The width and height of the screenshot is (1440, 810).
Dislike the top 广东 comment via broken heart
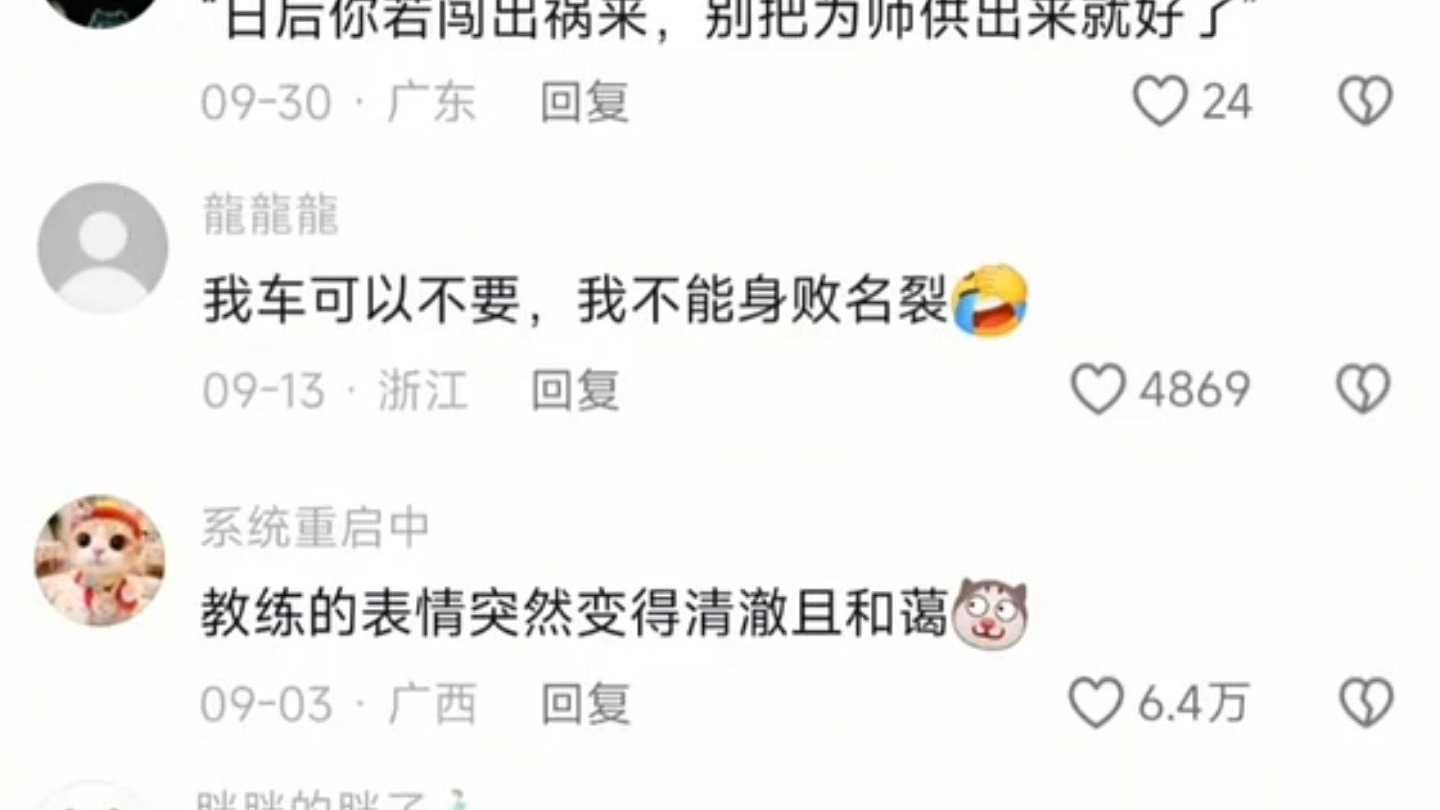[x=1365, y=101]
